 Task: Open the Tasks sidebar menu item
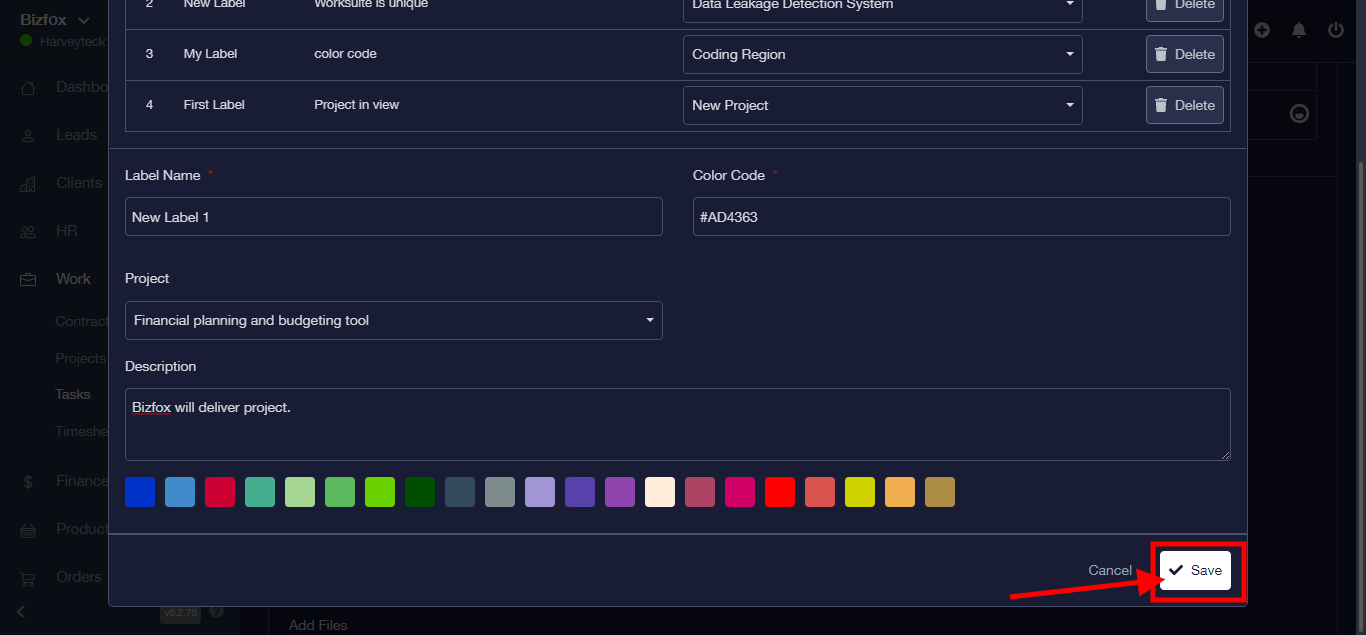[x=73, y=394]
